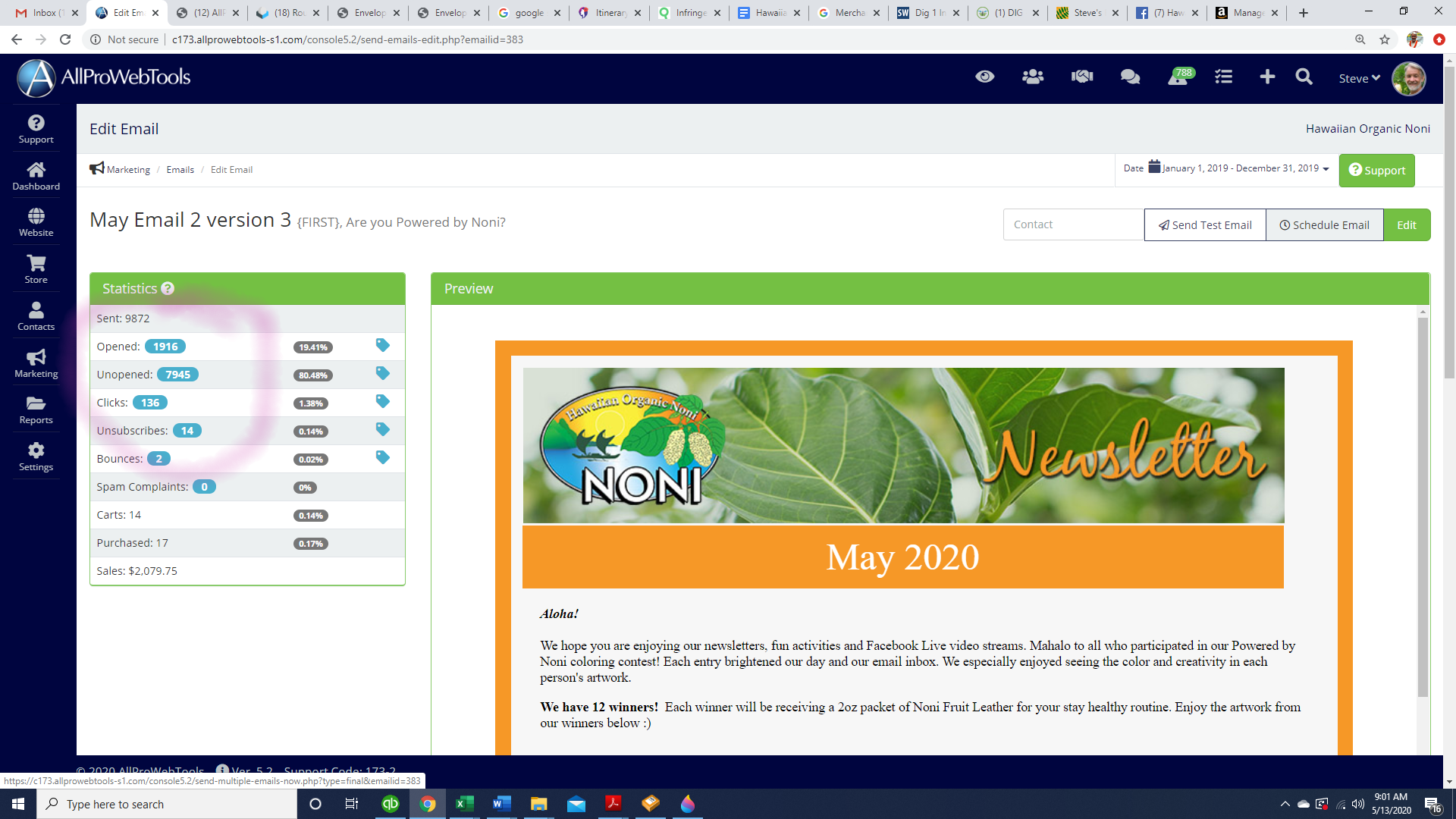
Task: Click the Unopened 7945 count badge
Action: (x=177, y=375)
